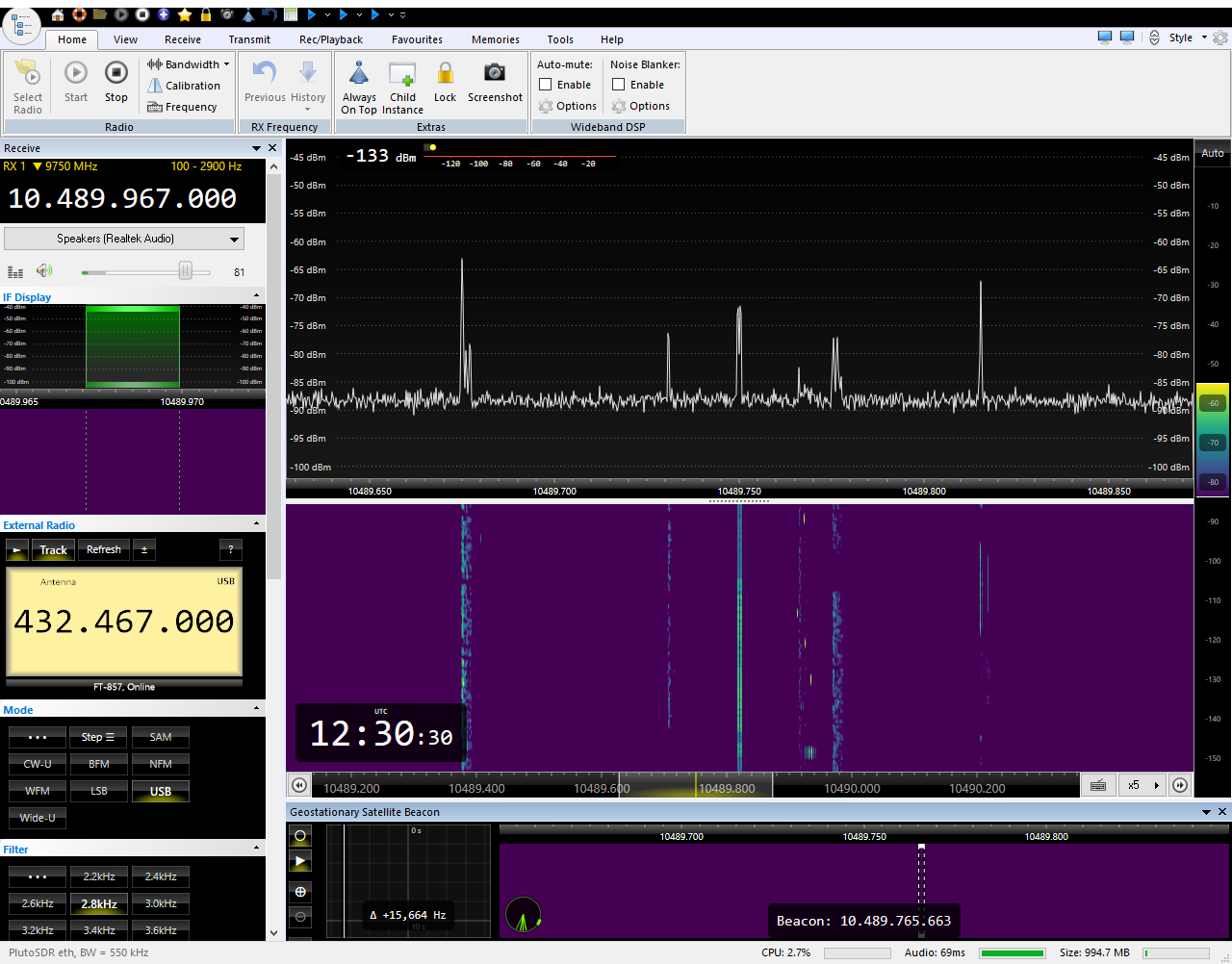Enable the Auto-mute checkbox
Screen dimensions: 1232x964
click(546, 85)
